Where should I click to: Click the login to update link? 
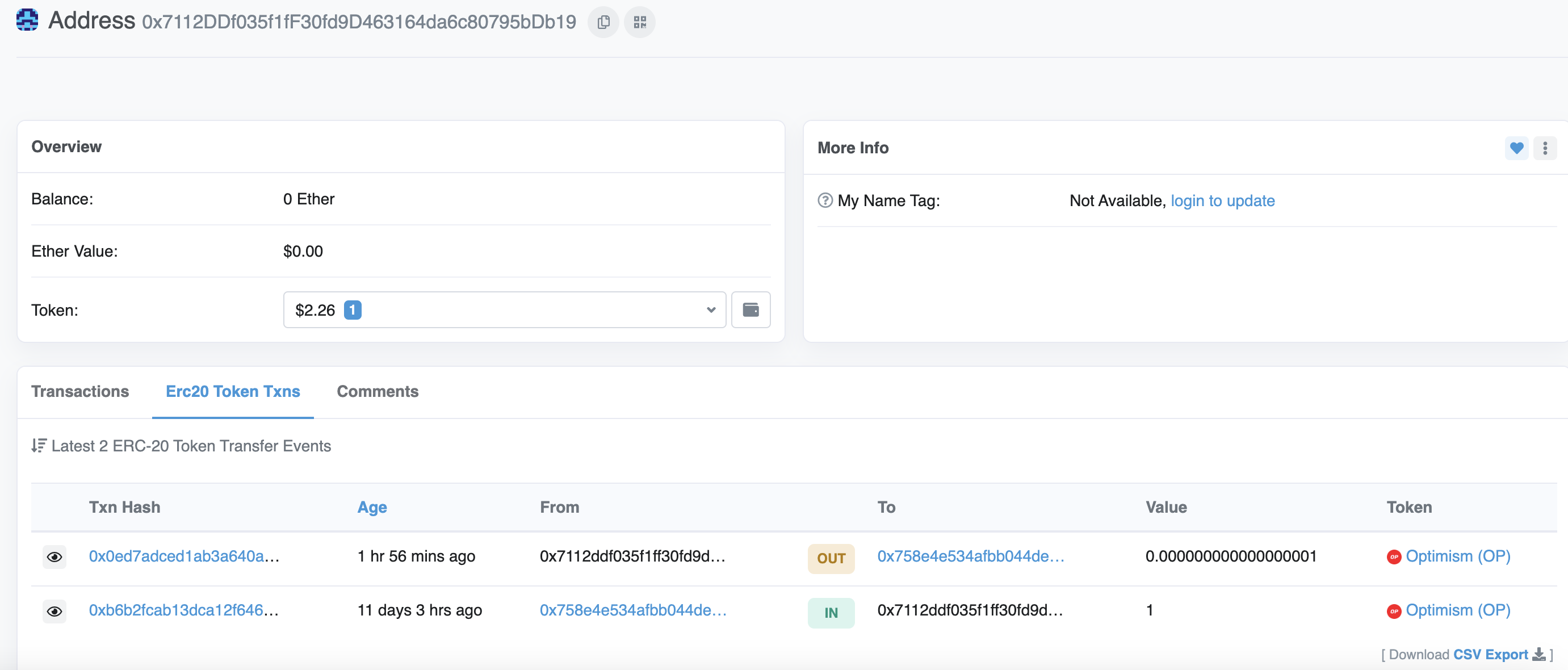tap(1222, 201)
